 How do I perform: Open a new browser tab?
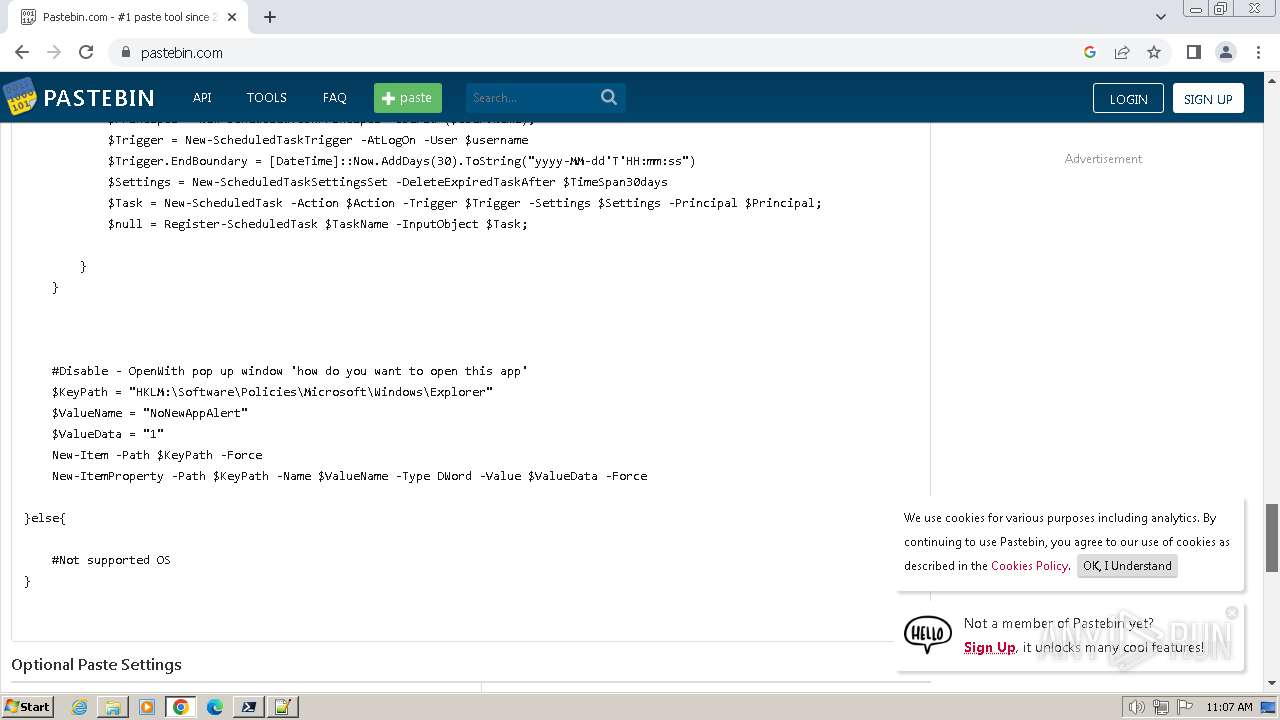(x=270, y=17)
